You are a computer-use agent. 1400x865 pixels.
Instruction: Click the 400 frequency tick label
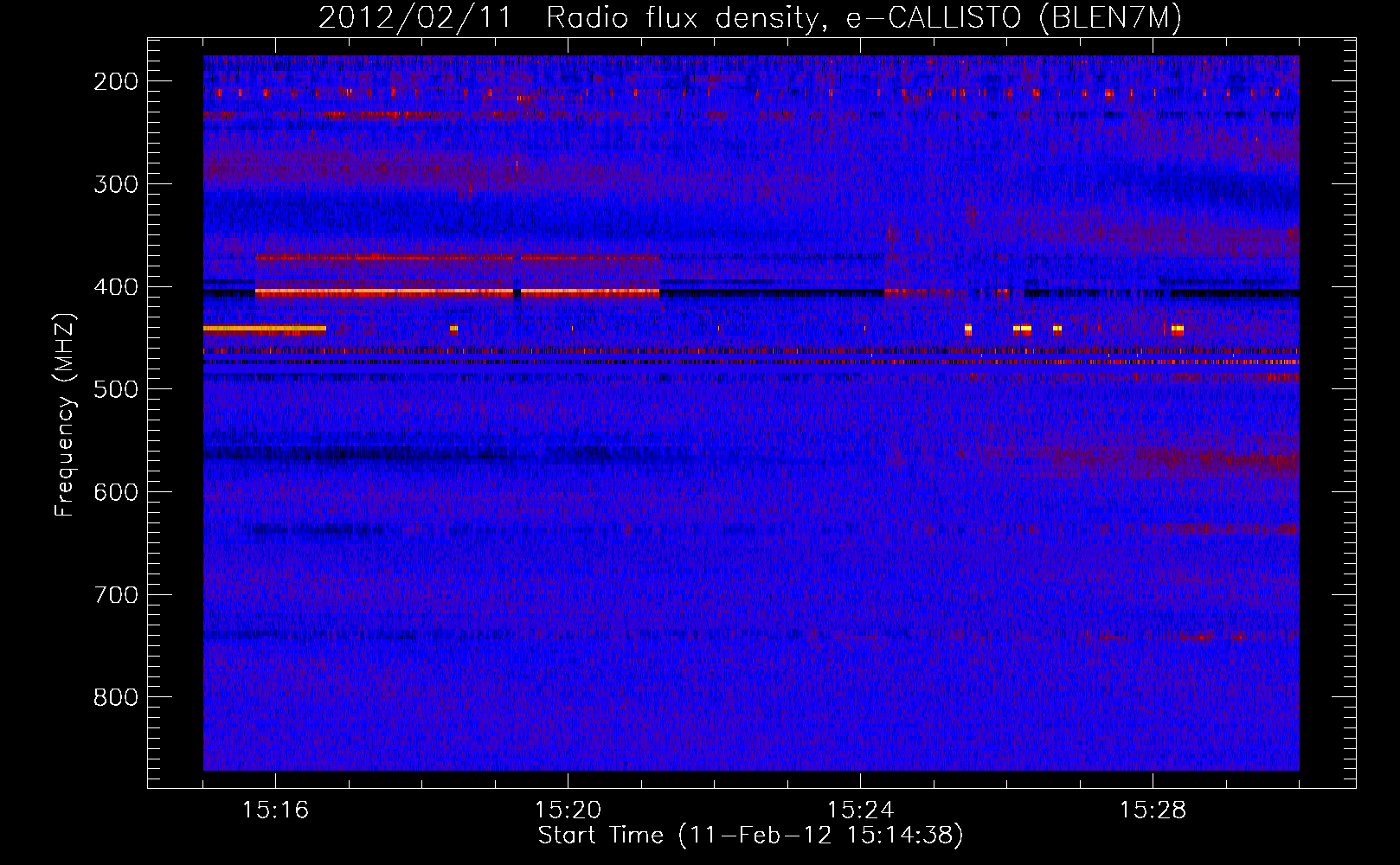[116, 287]
